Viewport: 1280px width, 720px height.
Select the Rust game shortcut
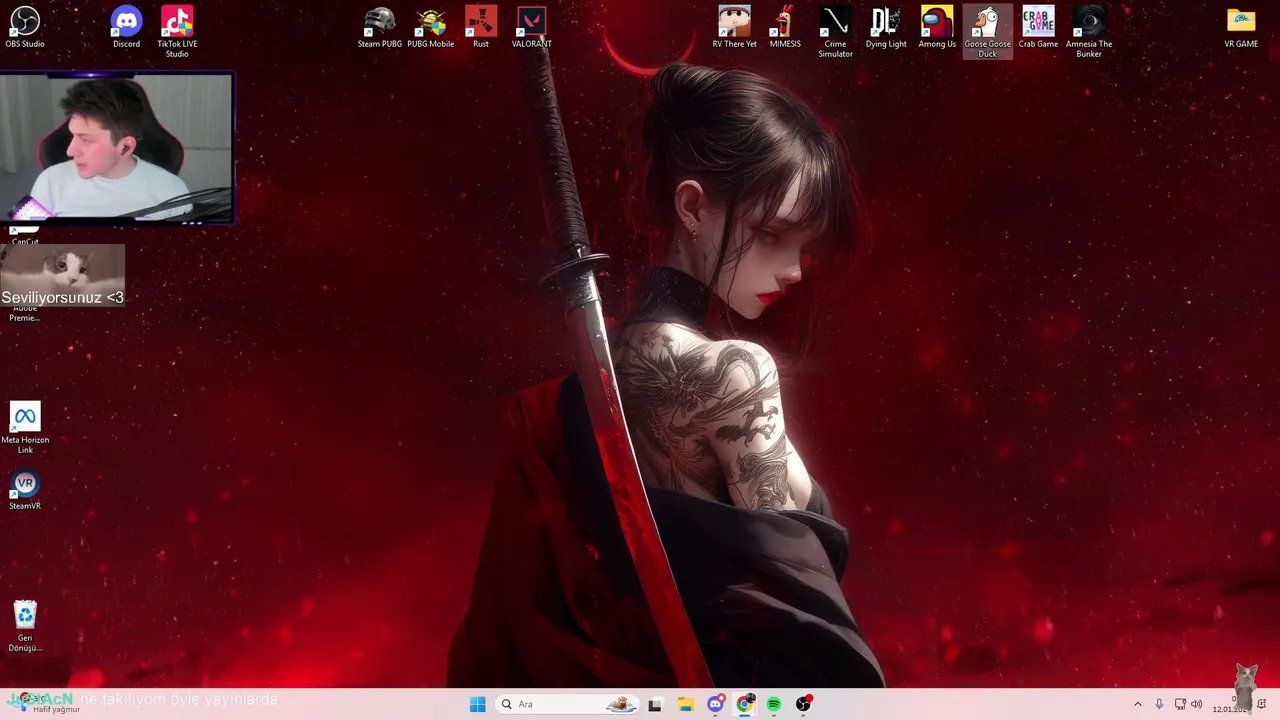point(481,27)
